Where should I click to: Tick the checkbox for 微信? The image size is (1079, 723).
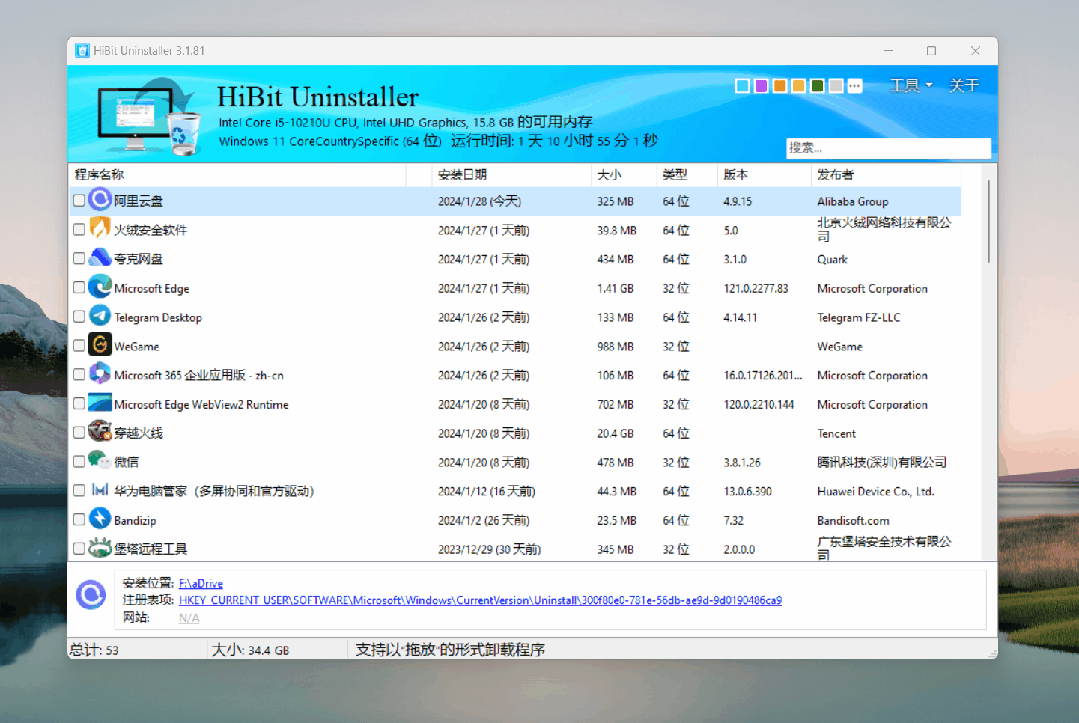pos(79,462)
